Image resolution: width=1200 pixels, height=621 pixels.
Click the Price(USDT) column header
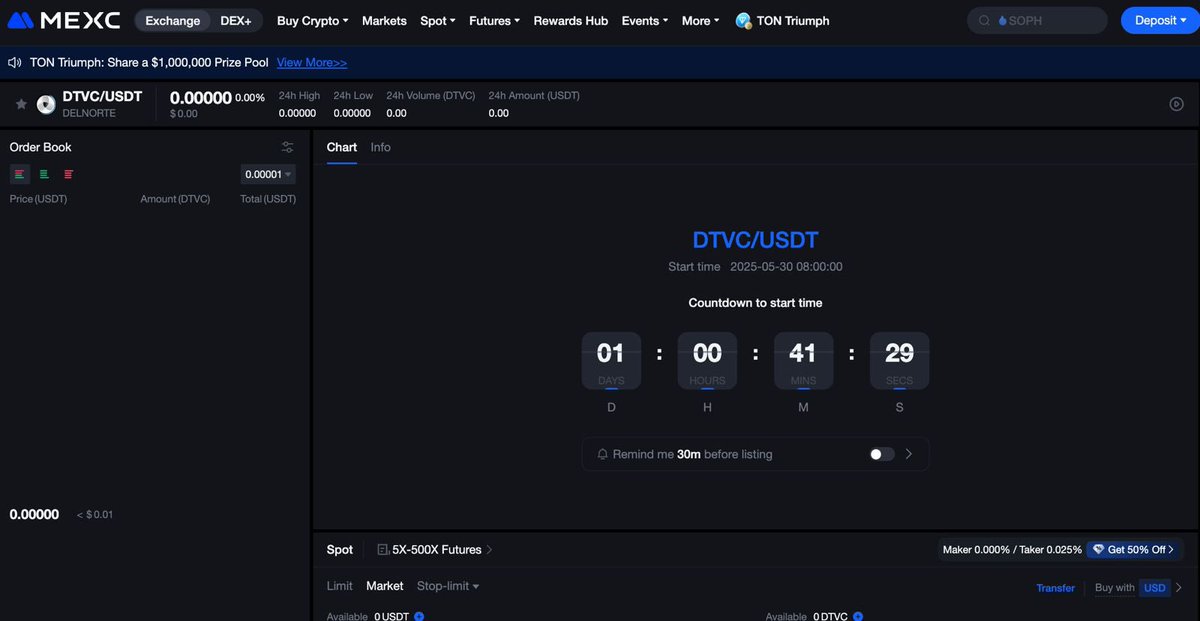pos(38,199)
